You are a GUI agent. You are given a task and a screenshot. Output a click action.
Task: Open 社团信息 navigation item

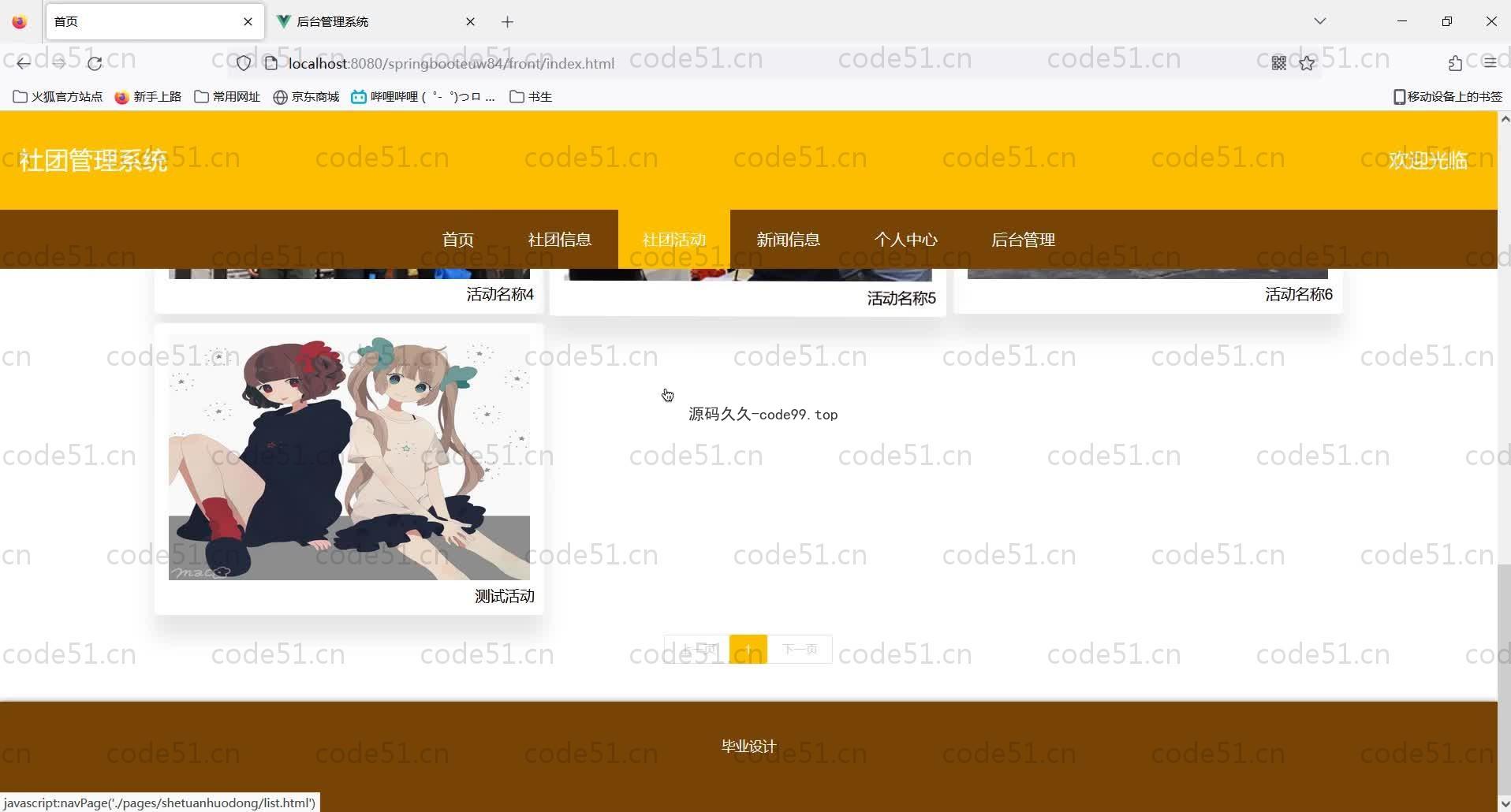pos(560,240)
